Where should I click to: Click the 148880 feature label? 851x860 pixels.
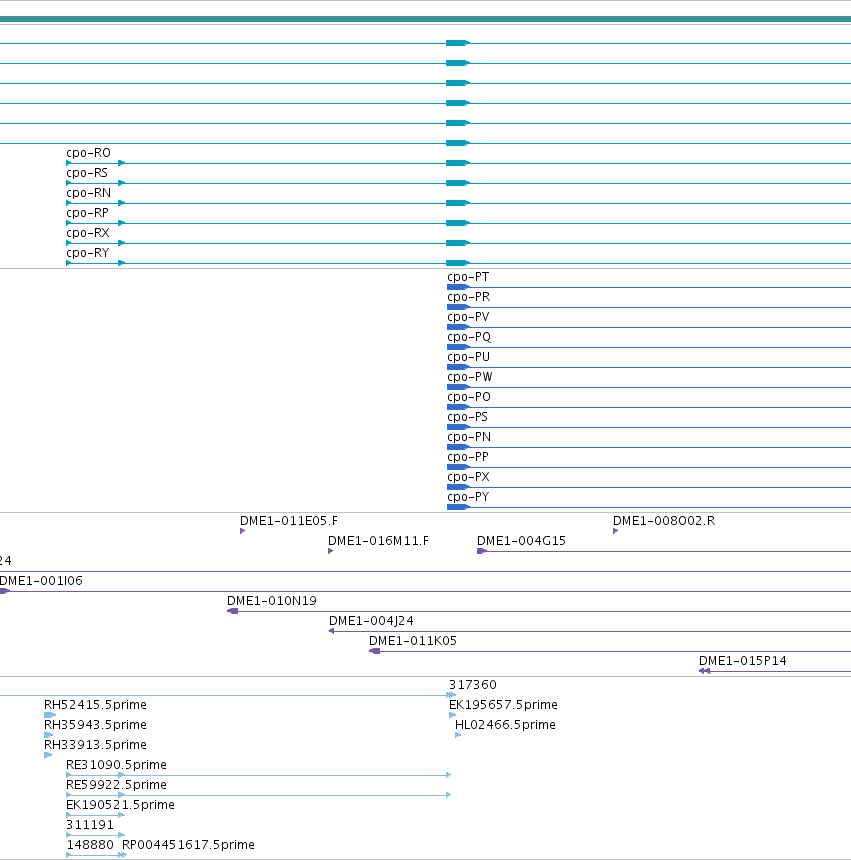pos(90,845)
